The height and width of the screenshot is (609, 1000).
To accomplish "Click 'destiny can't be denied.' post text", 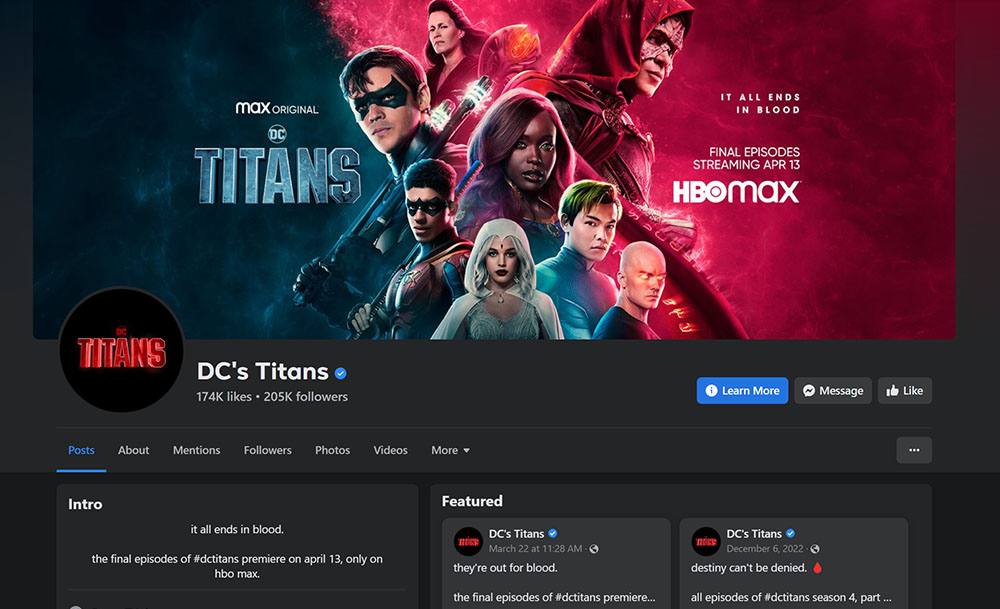I will 749,568.
